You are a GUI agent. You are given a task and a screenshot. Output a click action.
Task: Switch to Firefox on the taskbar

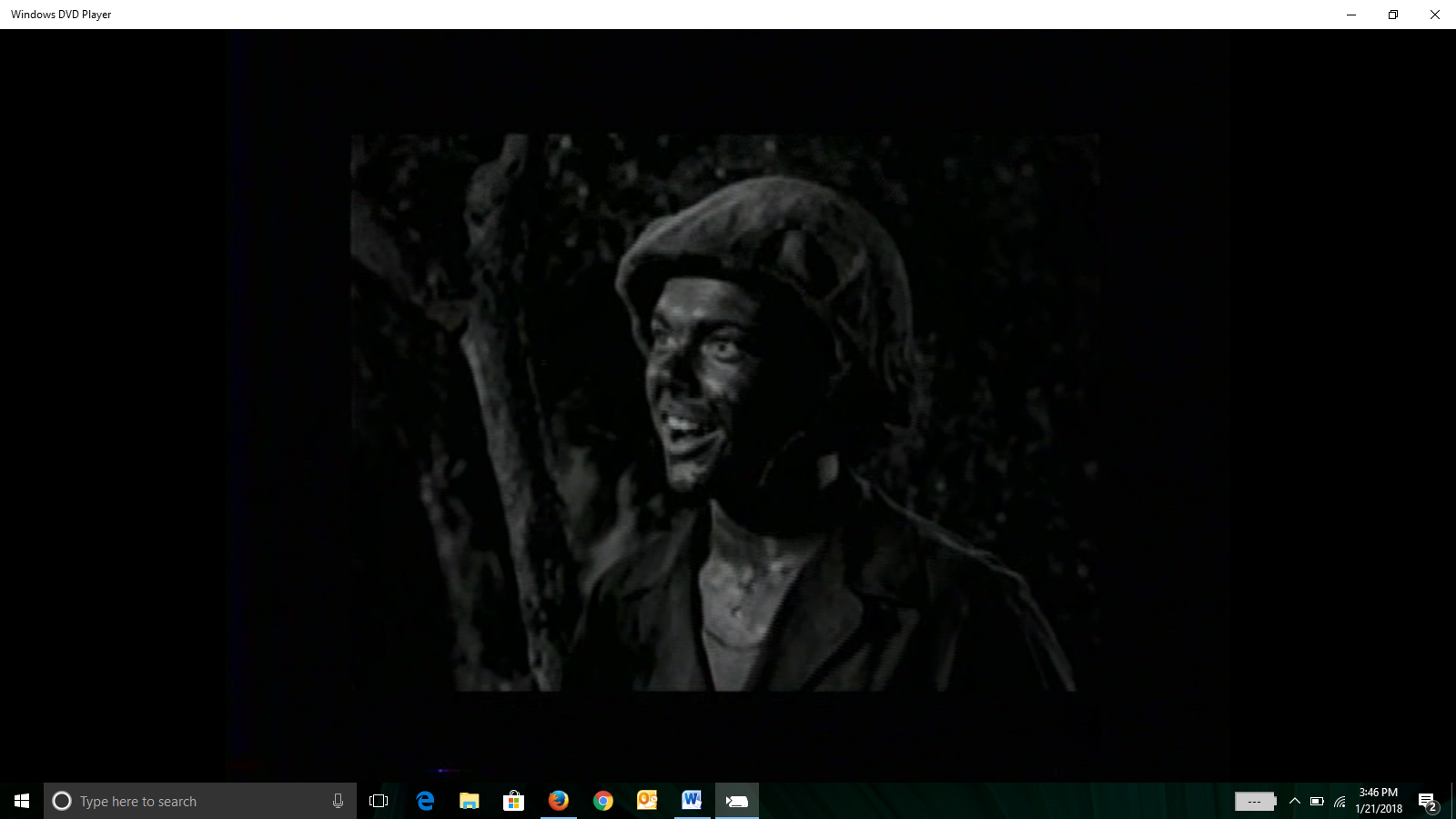coord(559,801)
